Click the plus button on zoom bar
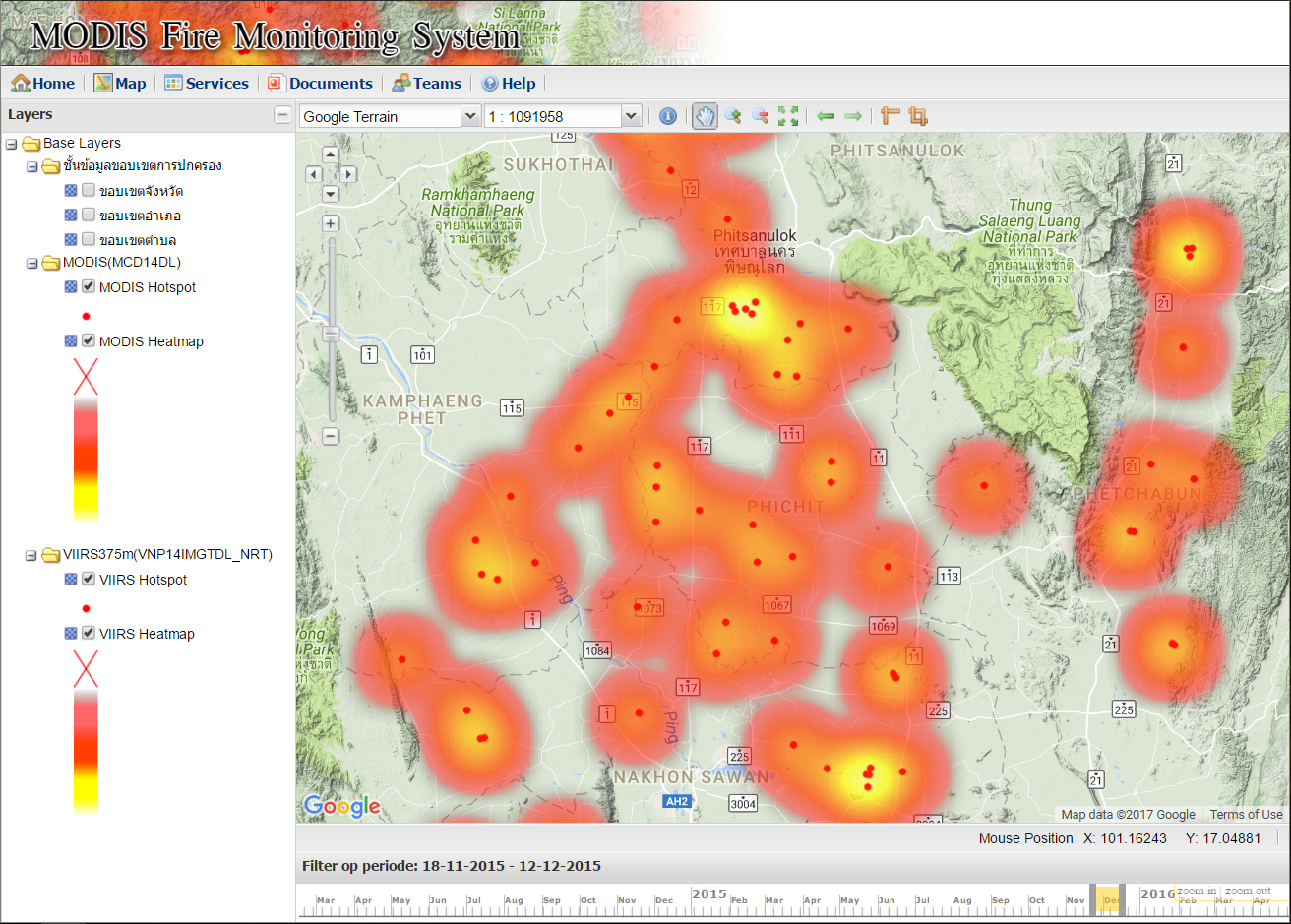 [x=331, y=223]
